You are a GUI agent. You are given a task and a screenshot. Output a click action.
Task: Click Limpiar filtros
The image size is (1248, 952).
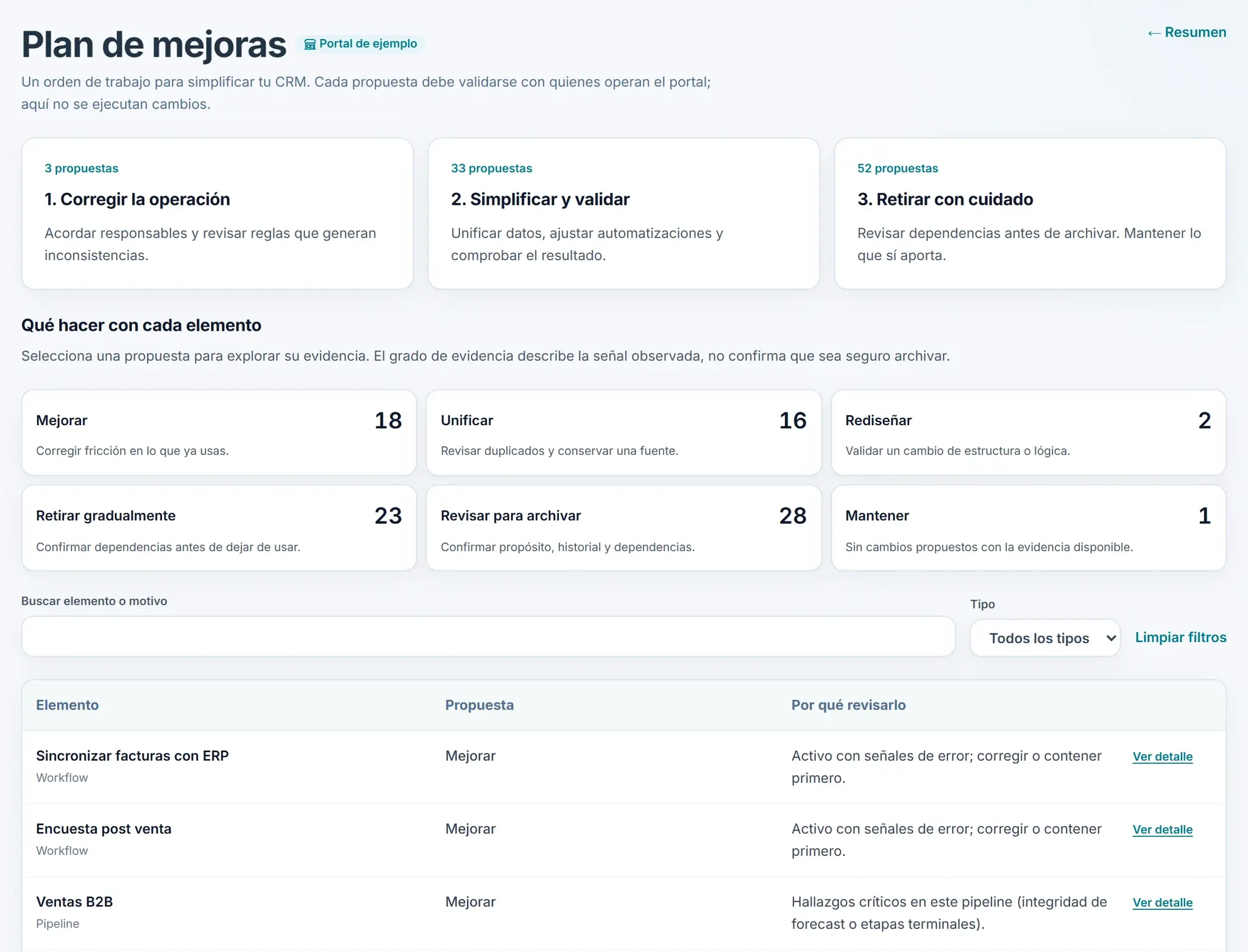(1180, 637)
